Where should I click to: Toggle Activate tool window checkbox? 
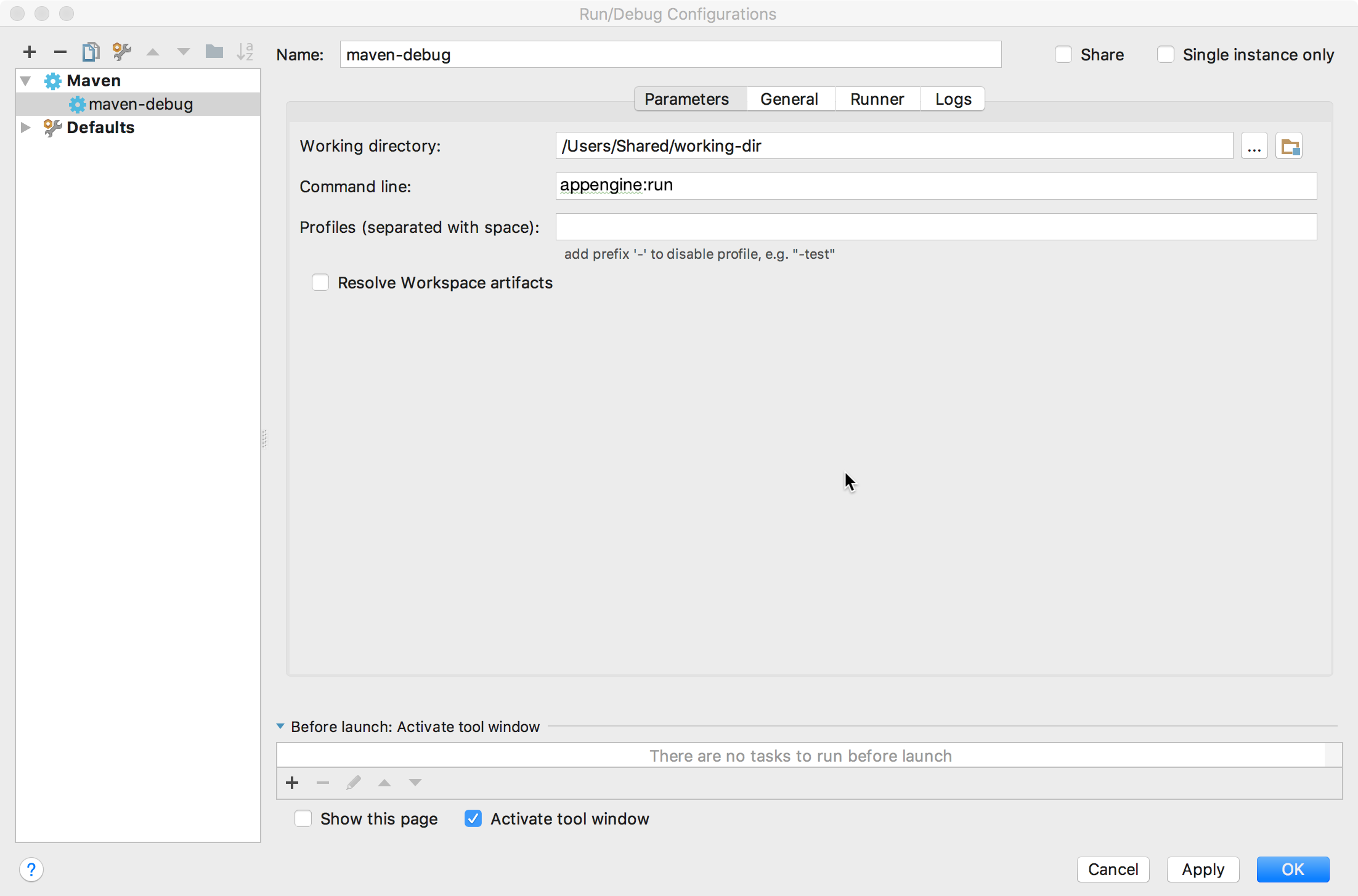(x=473, y=818)
